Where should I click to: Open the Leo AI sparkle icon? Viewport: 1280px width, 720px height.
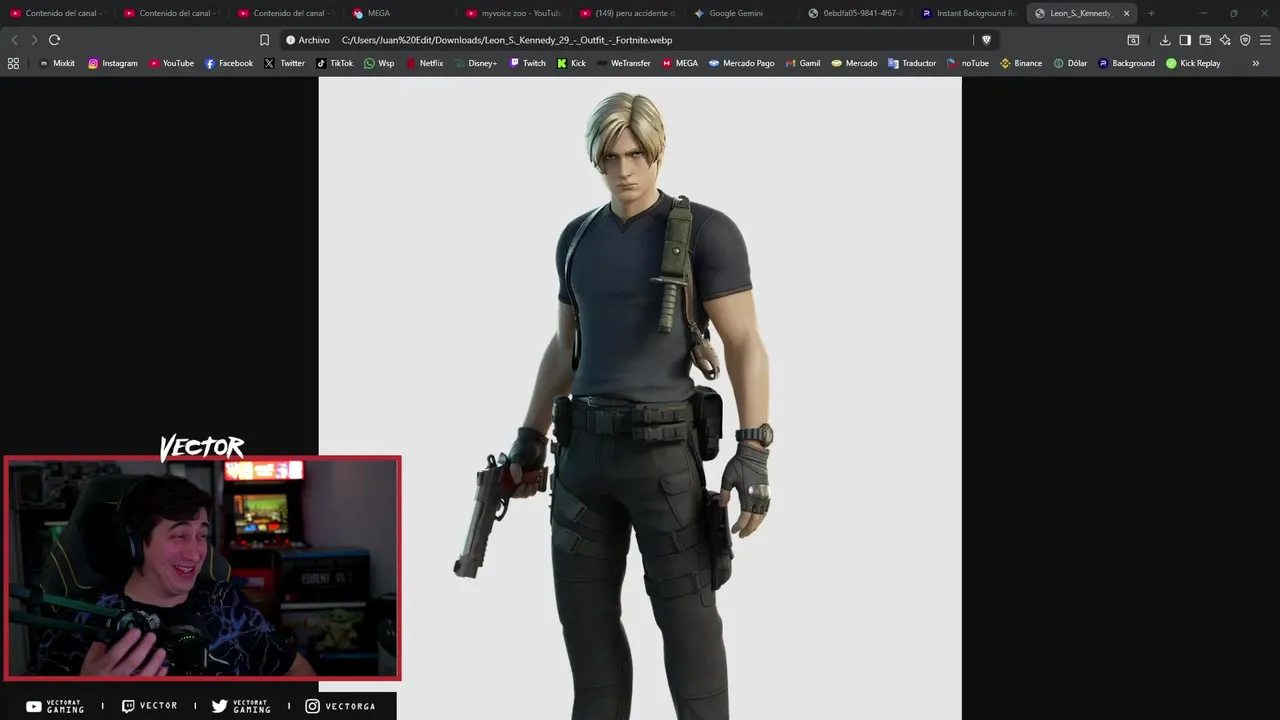coord(1225,40)
